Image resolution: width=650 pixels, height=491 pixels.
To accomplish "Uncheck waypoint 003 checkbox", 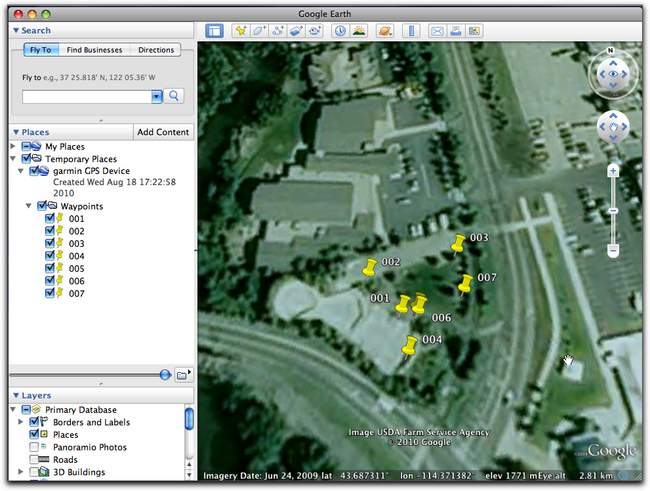I will 50,243.
